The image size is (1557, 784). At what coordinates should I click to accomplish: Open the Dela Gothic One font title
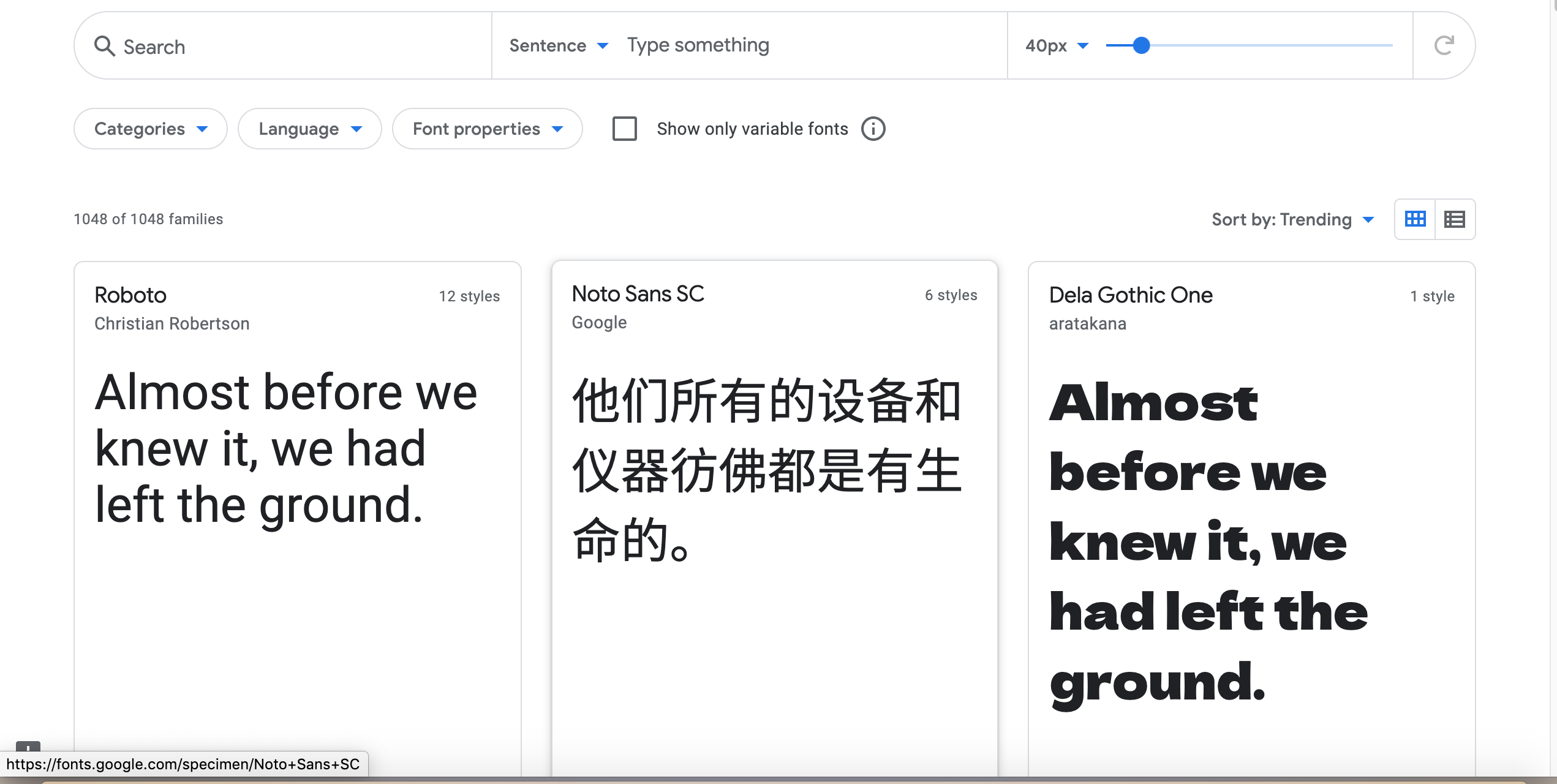(x=1131, y=295)
